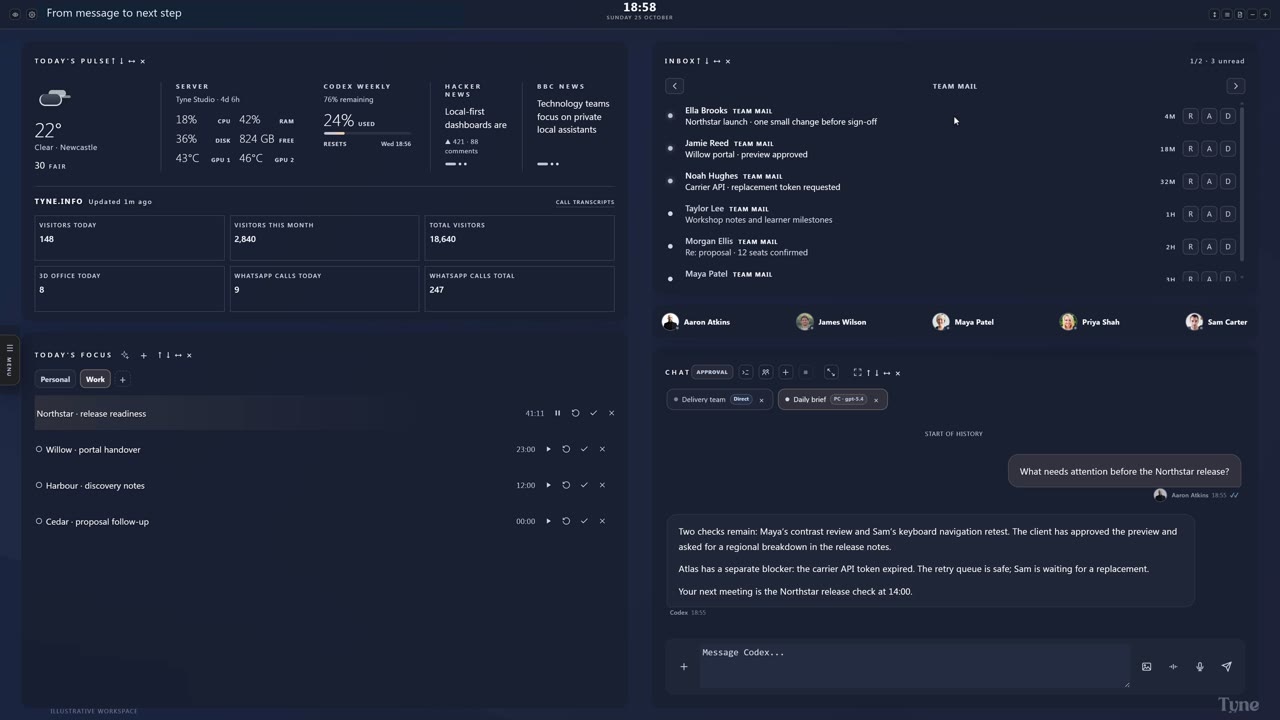The height and width of the screenshot is (720, 1280).
Task: Delete the Willow portal handover task
Action: tap(602, 449)
